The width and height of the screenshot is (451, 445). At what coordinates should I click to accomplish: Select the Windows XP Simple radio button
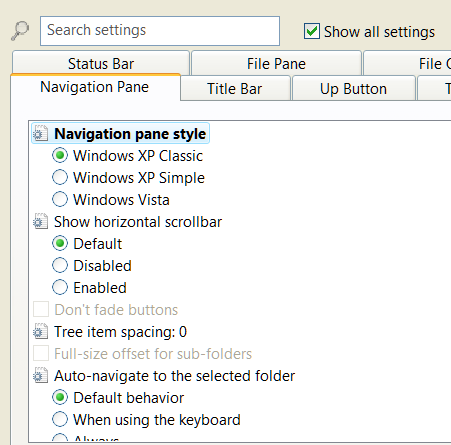[60, 177]
